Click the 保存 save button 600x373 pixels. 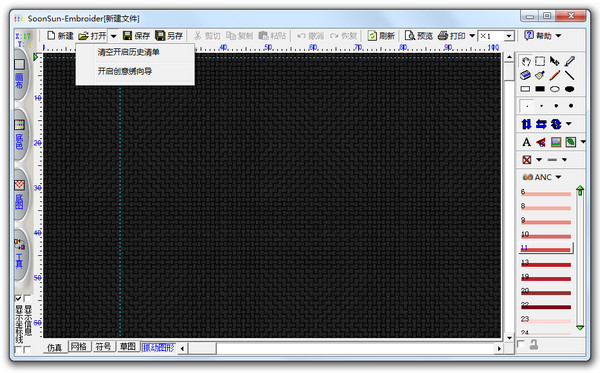136,36
